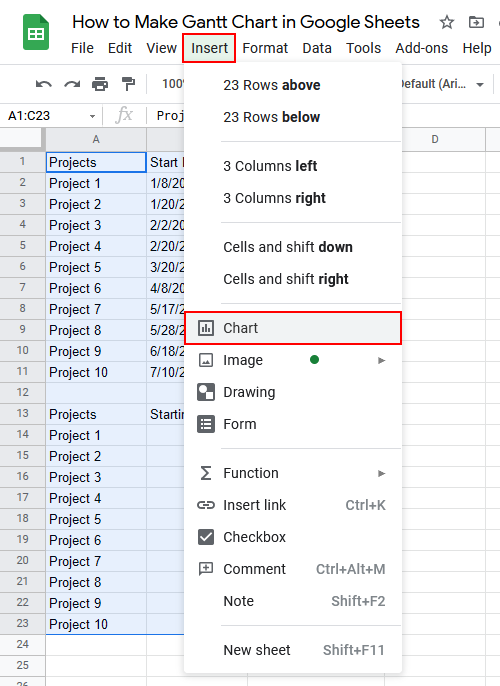Open the name box dropdown arrow
The image size is (500, 686).
pyautogui.click(x=92, y=116)
